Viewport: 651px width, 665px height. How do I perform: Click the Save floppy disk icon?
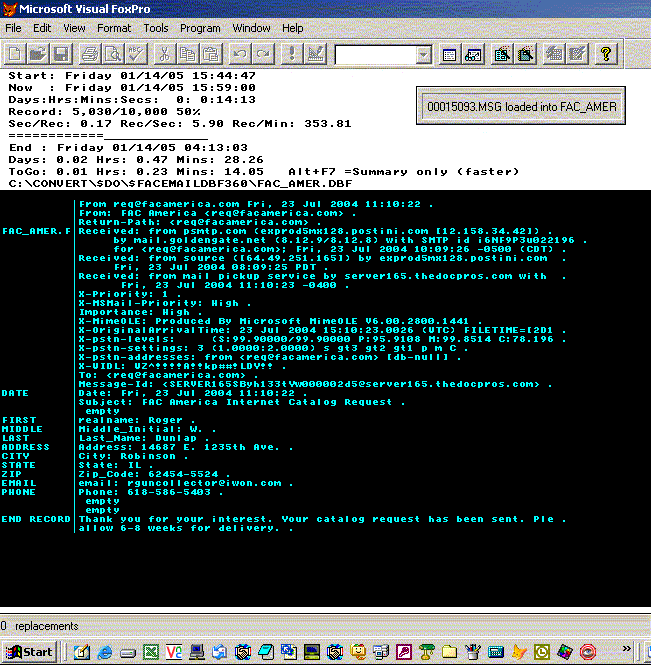coord(61,54)
